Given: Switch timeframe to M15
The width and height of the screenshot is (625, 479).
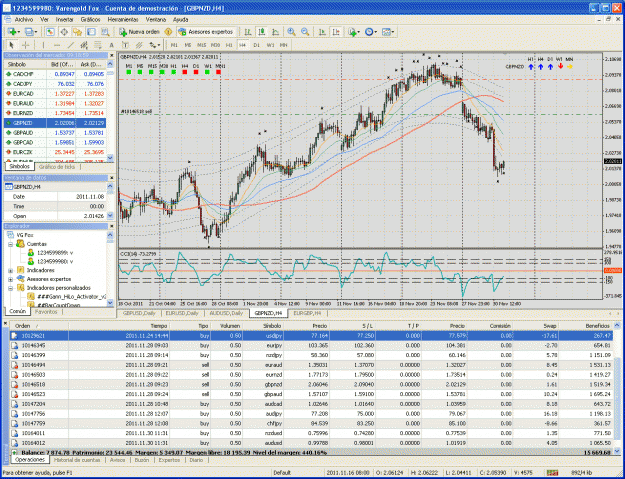Looking at the screenshot, I should coord(202,45).
